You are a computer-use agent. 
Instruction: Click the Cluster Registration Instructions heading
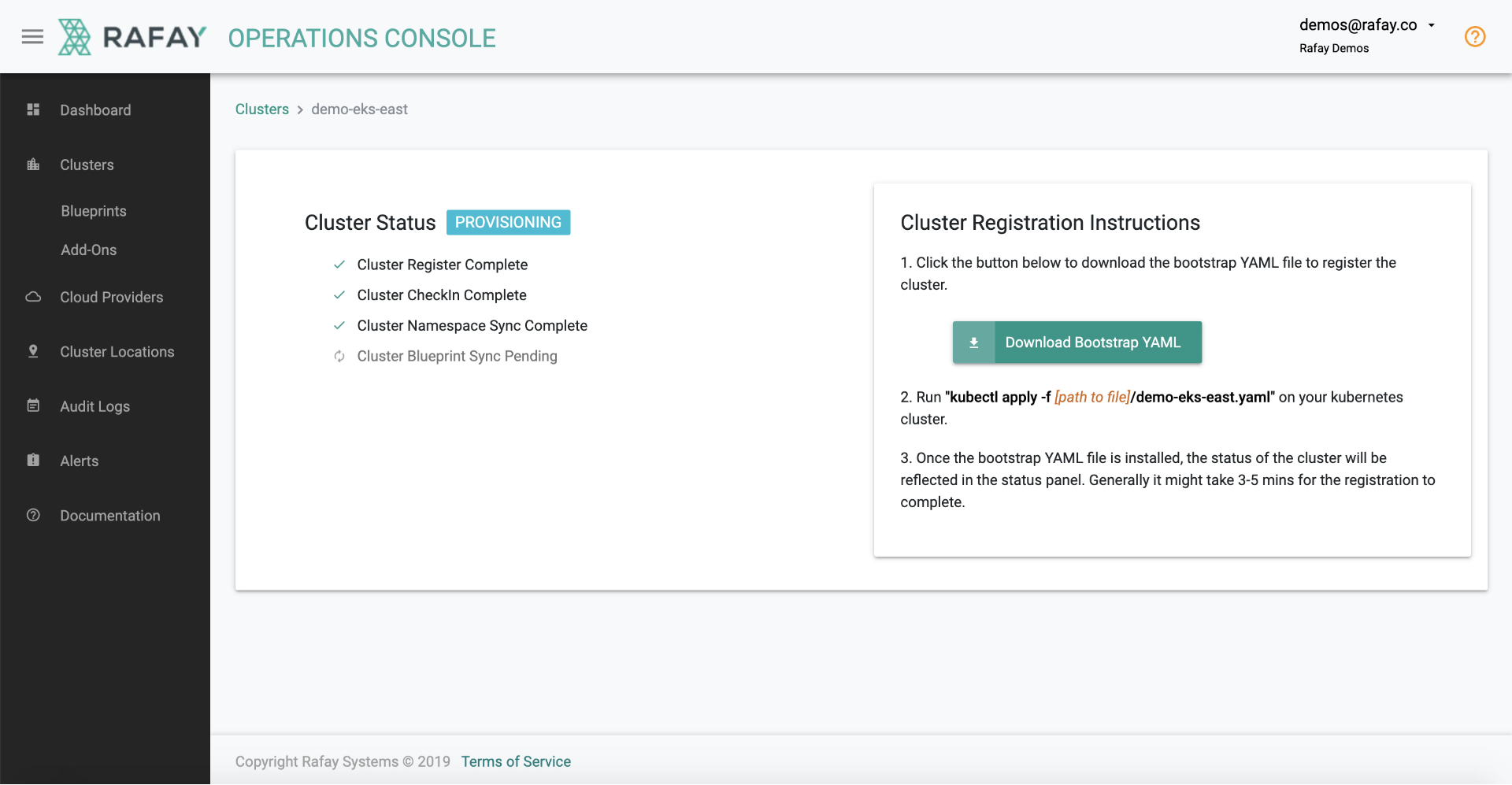click(1050, 223)
